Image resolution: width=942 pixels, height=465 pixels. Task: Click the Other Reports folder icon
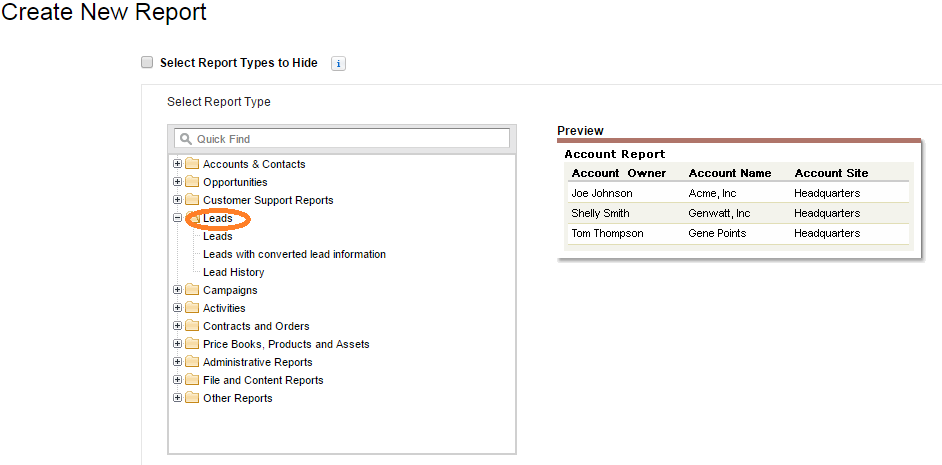pyautogui.click(x=192, y=398)
